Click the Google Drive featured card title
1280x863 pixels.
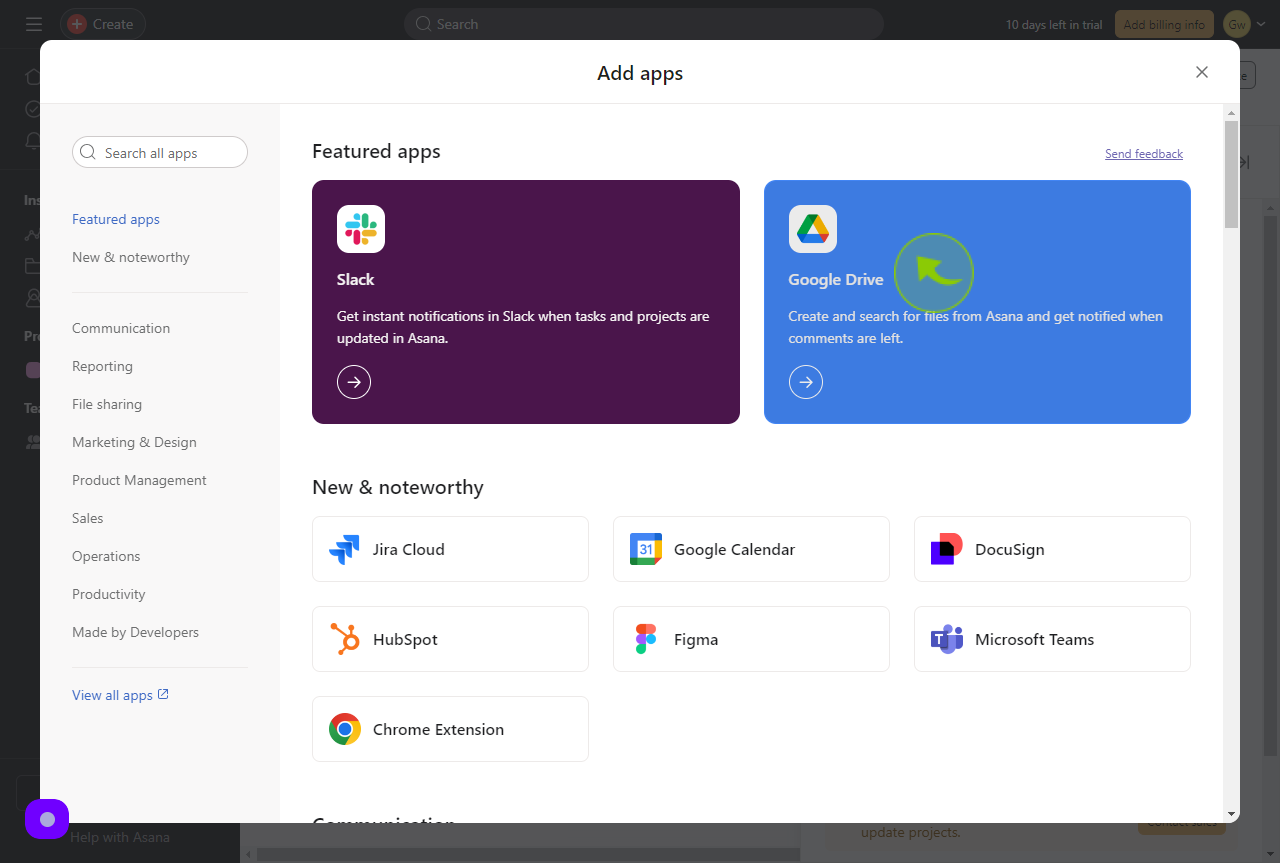pyautogui.click(x=836, y=279)
